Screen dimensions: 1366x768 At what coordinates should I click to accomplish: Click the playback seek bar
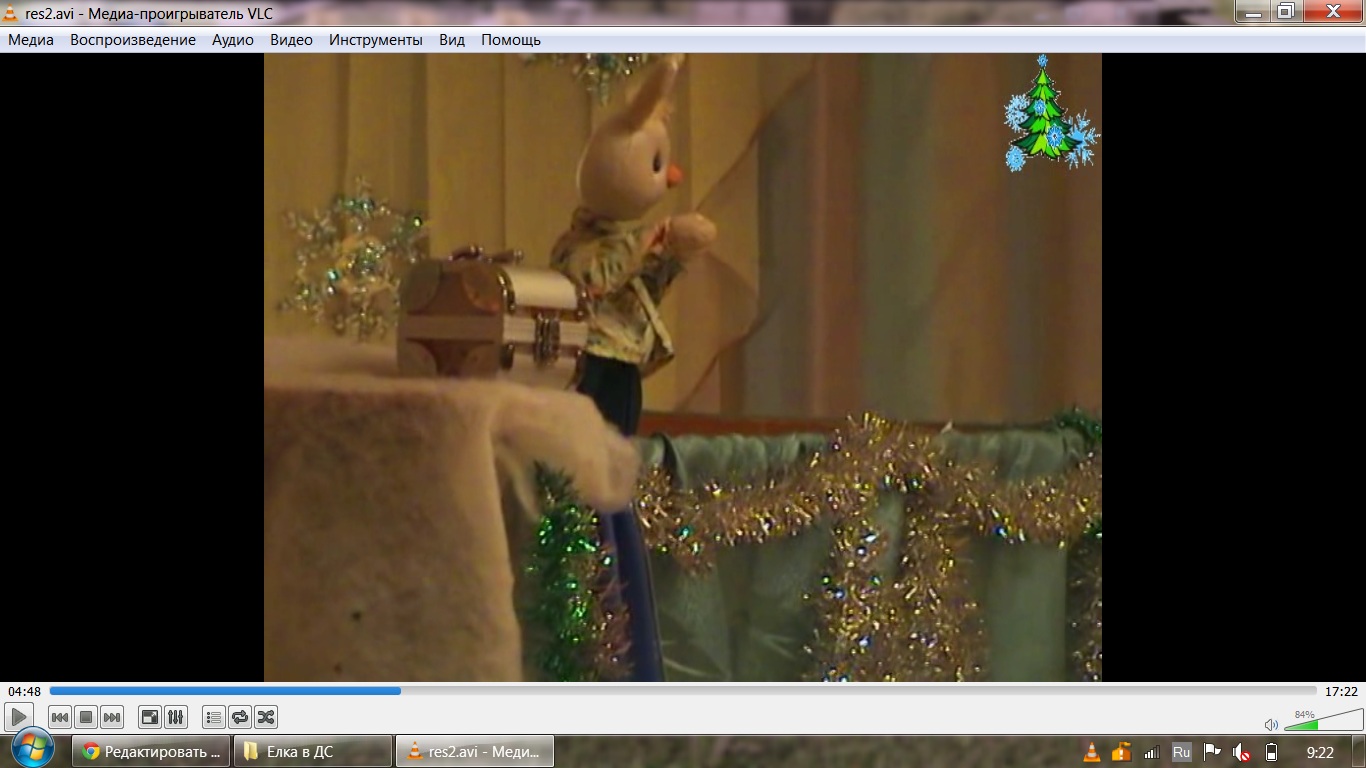pos(683,691)
